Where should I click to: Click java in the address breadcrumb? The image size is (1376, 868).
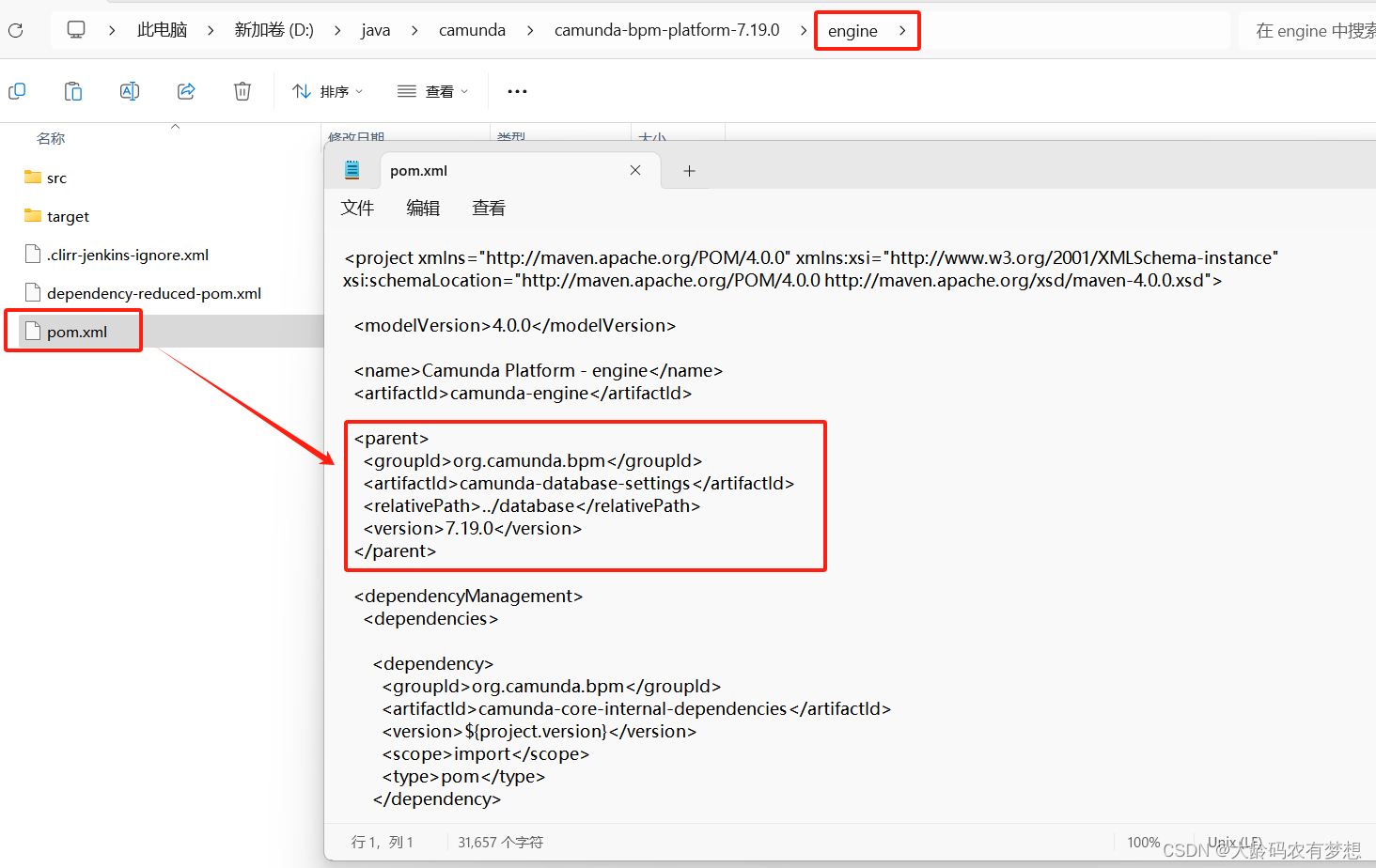[376, 30]
